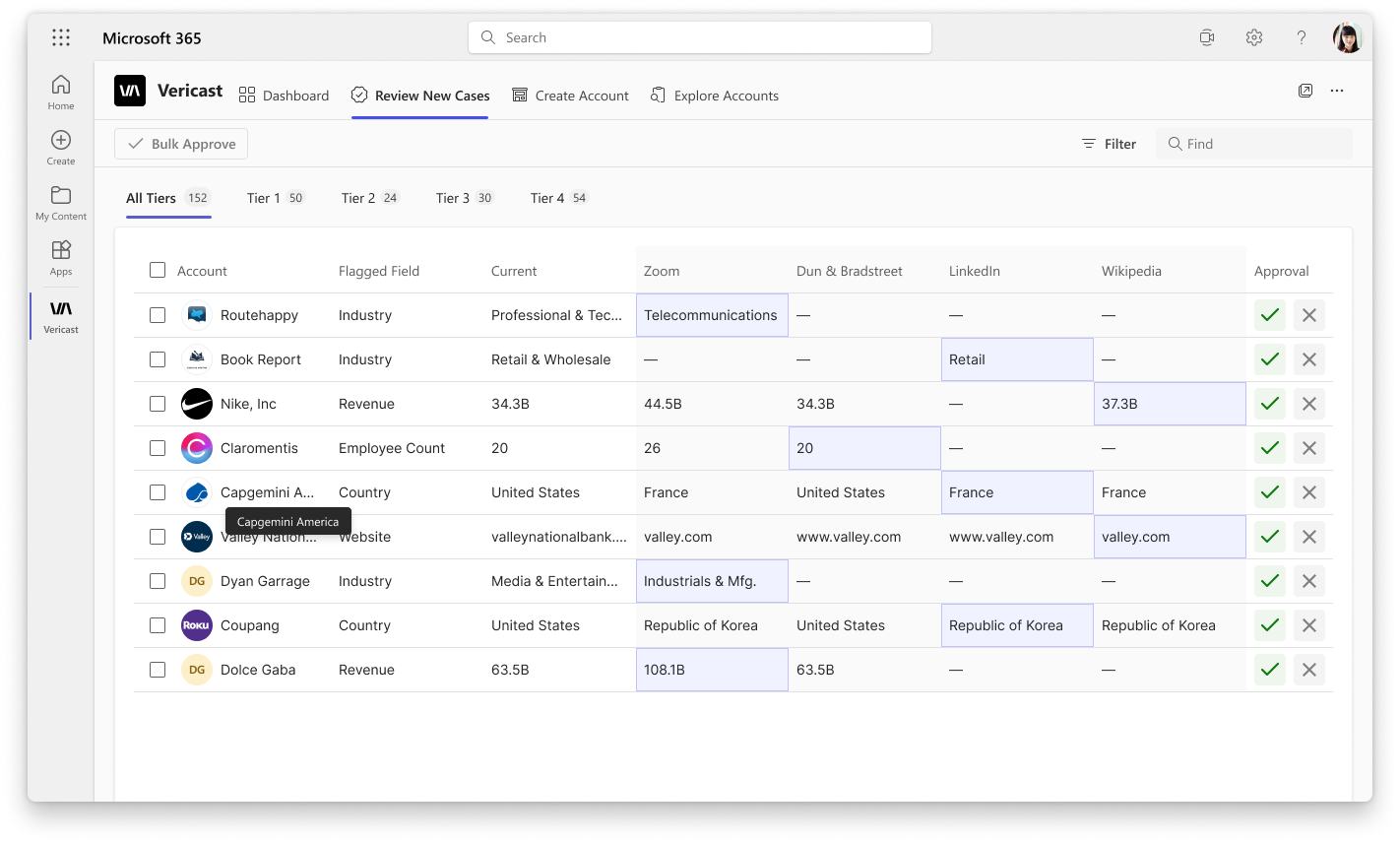Viewport: 1400px width, 843px height.
Task: Click the pop-out window icon
Action: click(1305, 91)
